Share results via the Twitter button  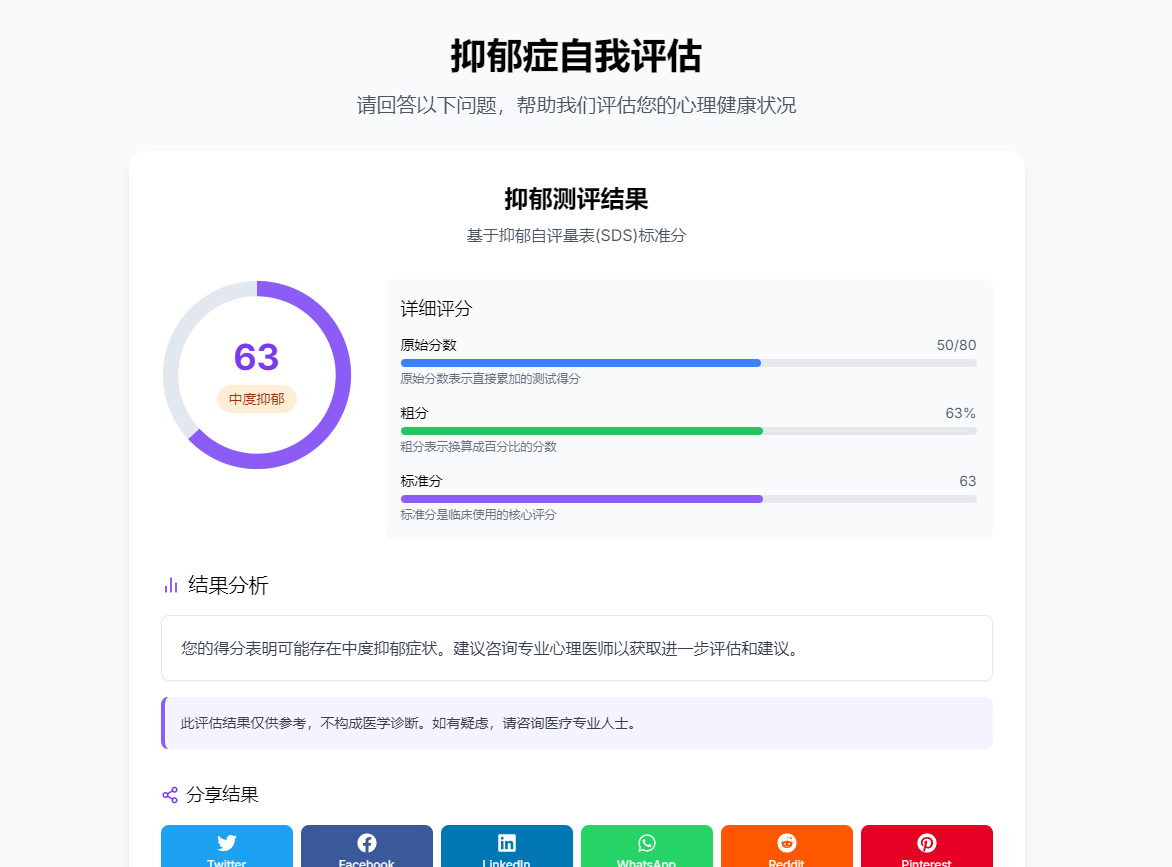pyautogui.click(x=226, y=850)
